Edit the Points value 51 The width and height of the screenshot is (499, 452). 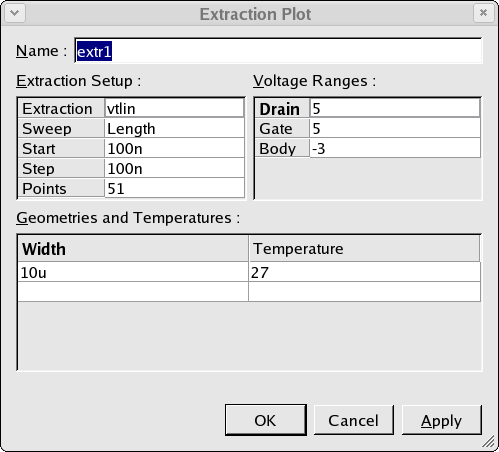pyautogui.click(x=175, y=189)
